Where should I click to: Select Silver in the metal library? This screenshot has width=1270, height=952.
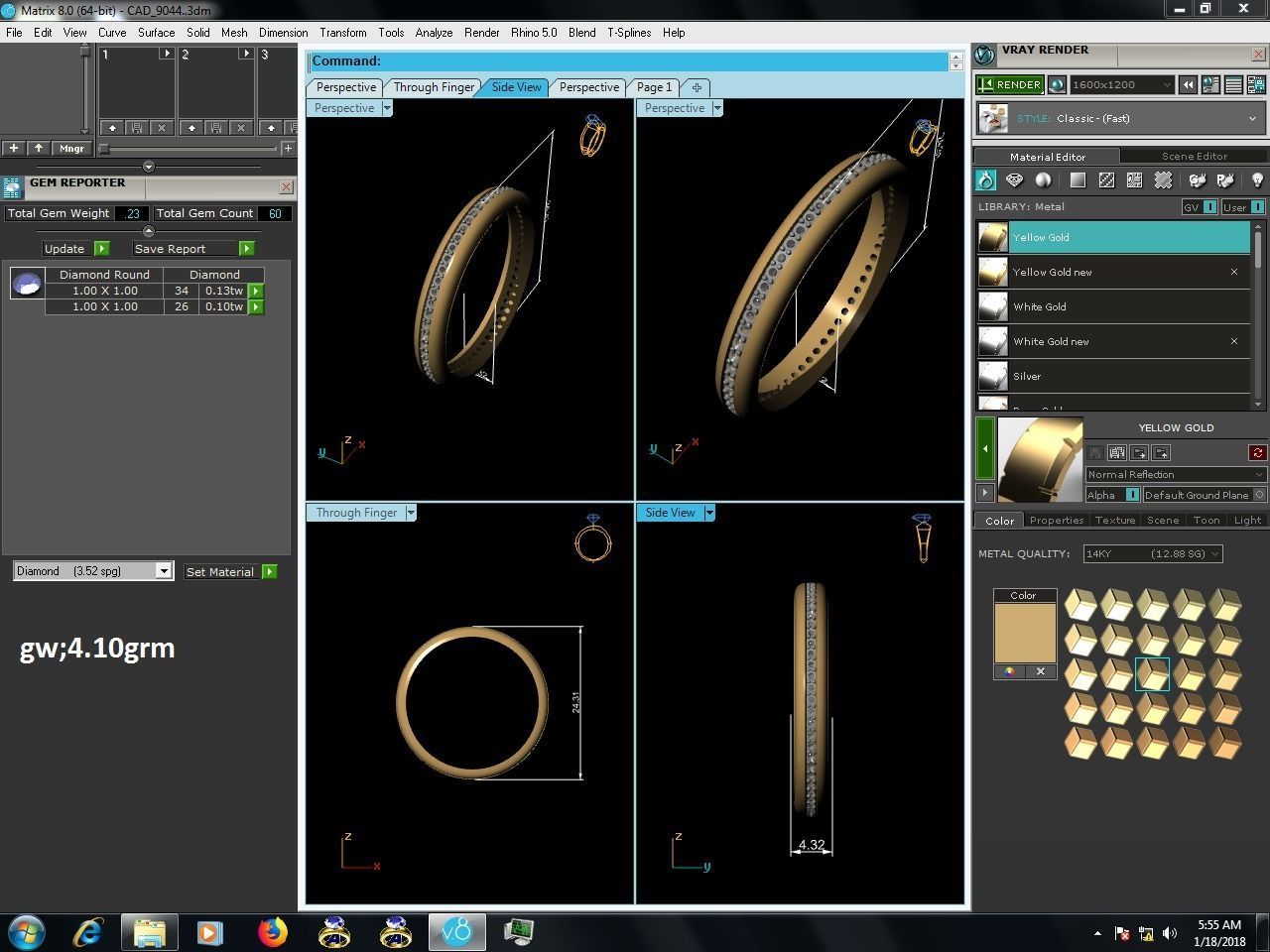(x=1112, y=376)
